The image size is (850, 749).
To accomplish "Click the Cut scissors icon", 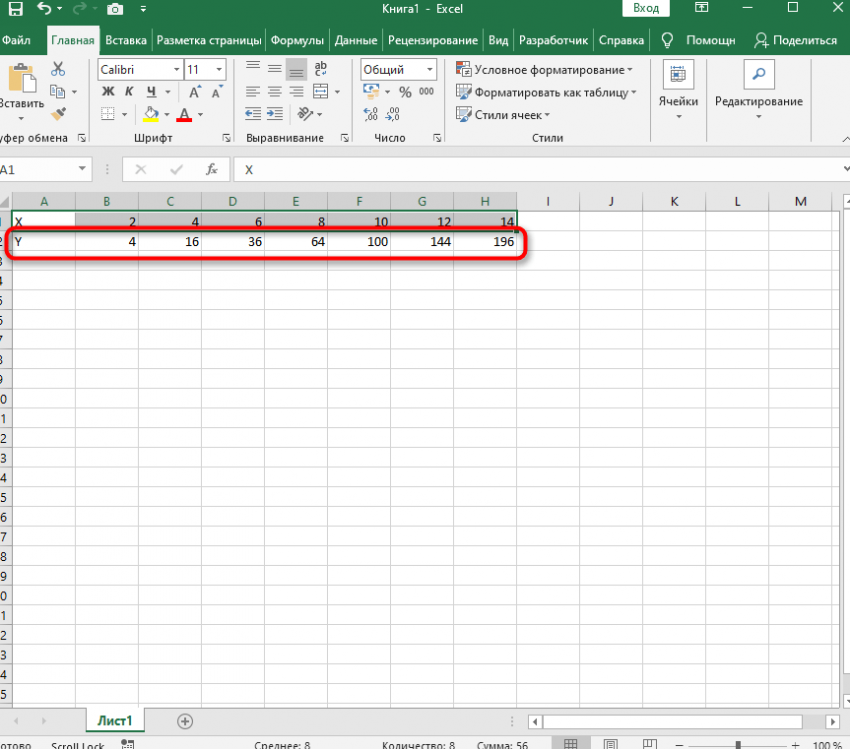I will (58, 70).
